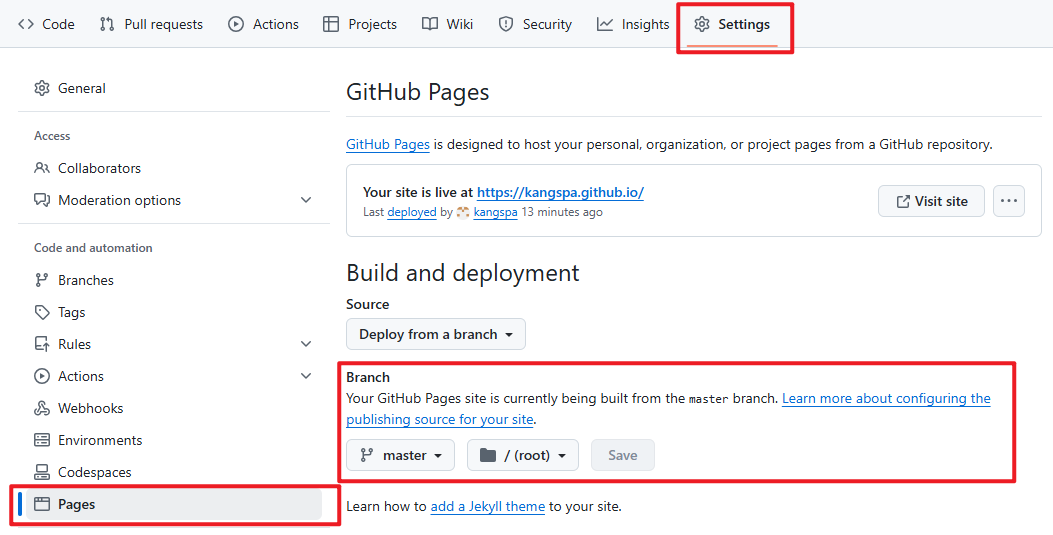This screenshot has width=1053, height=535.
Task: Click the Save button
Action: tap(623, 455)
